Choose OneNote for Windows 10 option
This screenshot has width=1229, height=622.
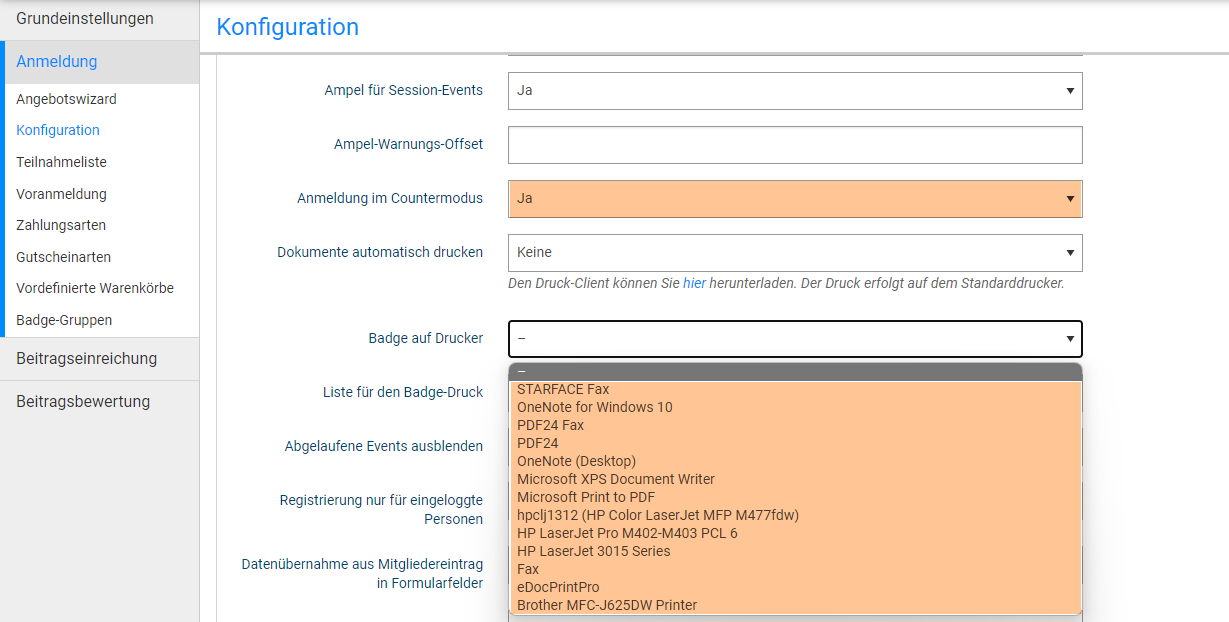point(594,407)
